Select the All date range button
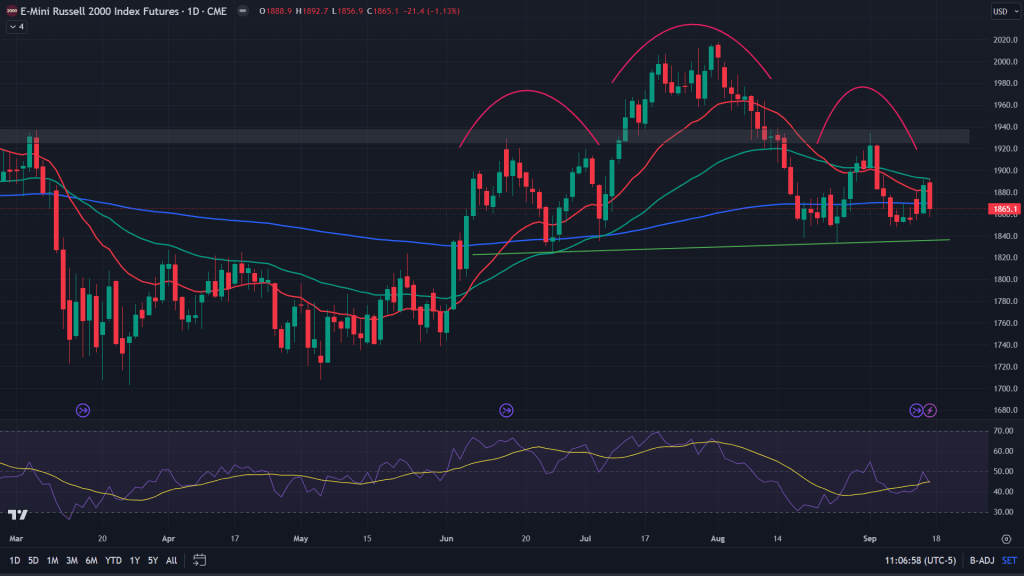1024x576 pixels. click(172, 559)
